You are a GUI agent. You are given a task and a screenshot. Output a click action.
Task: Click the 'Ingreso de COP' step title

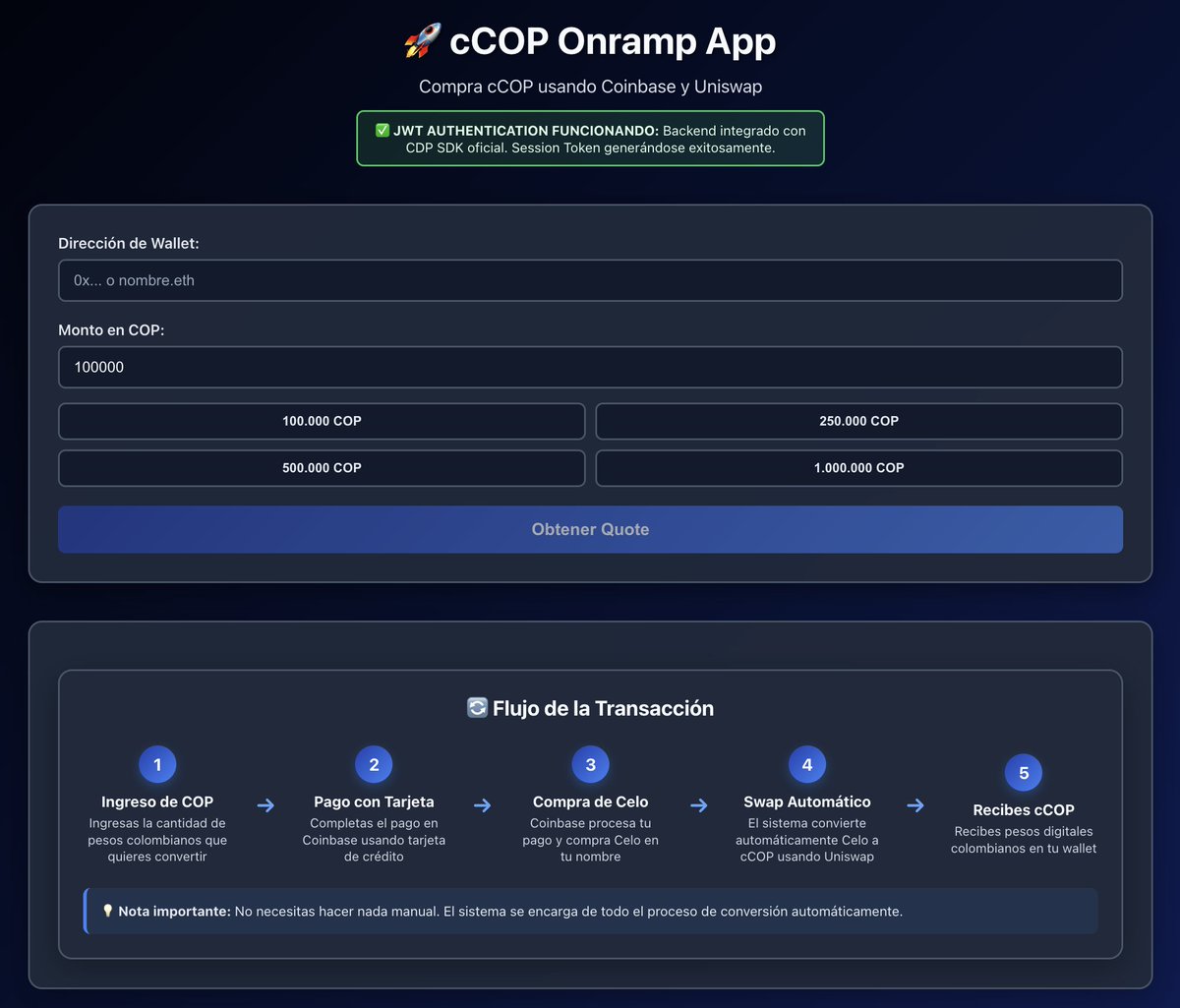click(x=157, y=801)
